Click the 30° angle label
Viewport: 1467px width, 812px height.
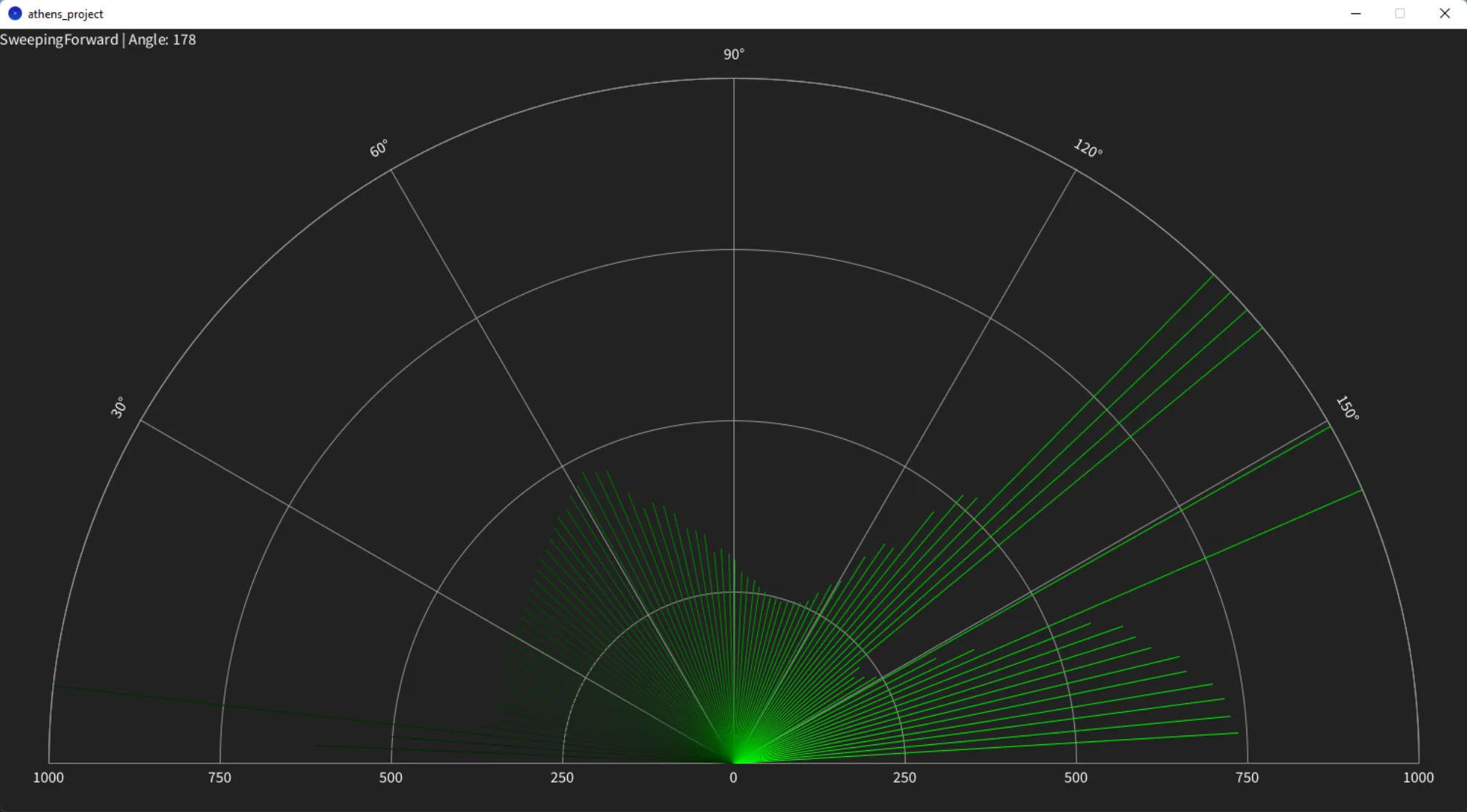(x=118, y=407)
